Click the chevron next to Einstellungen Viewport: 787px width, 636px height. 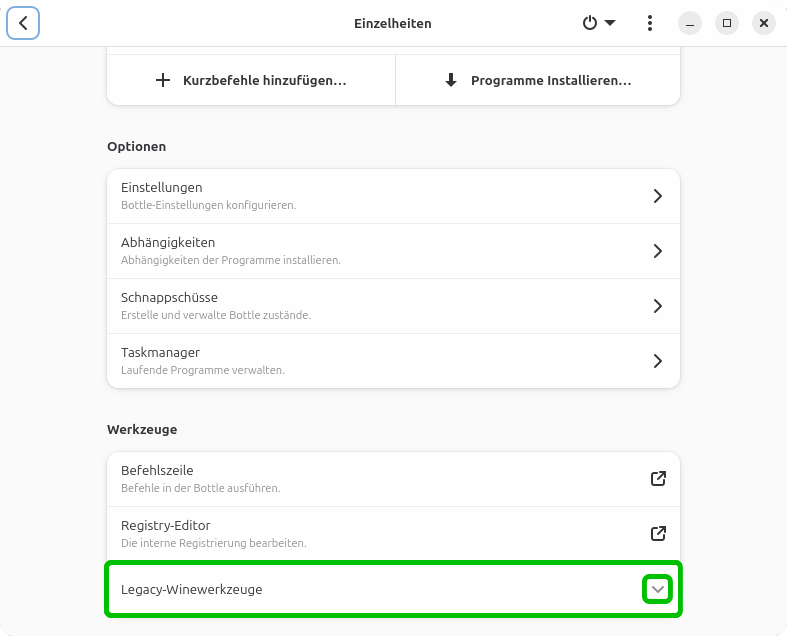click(658, 196)
